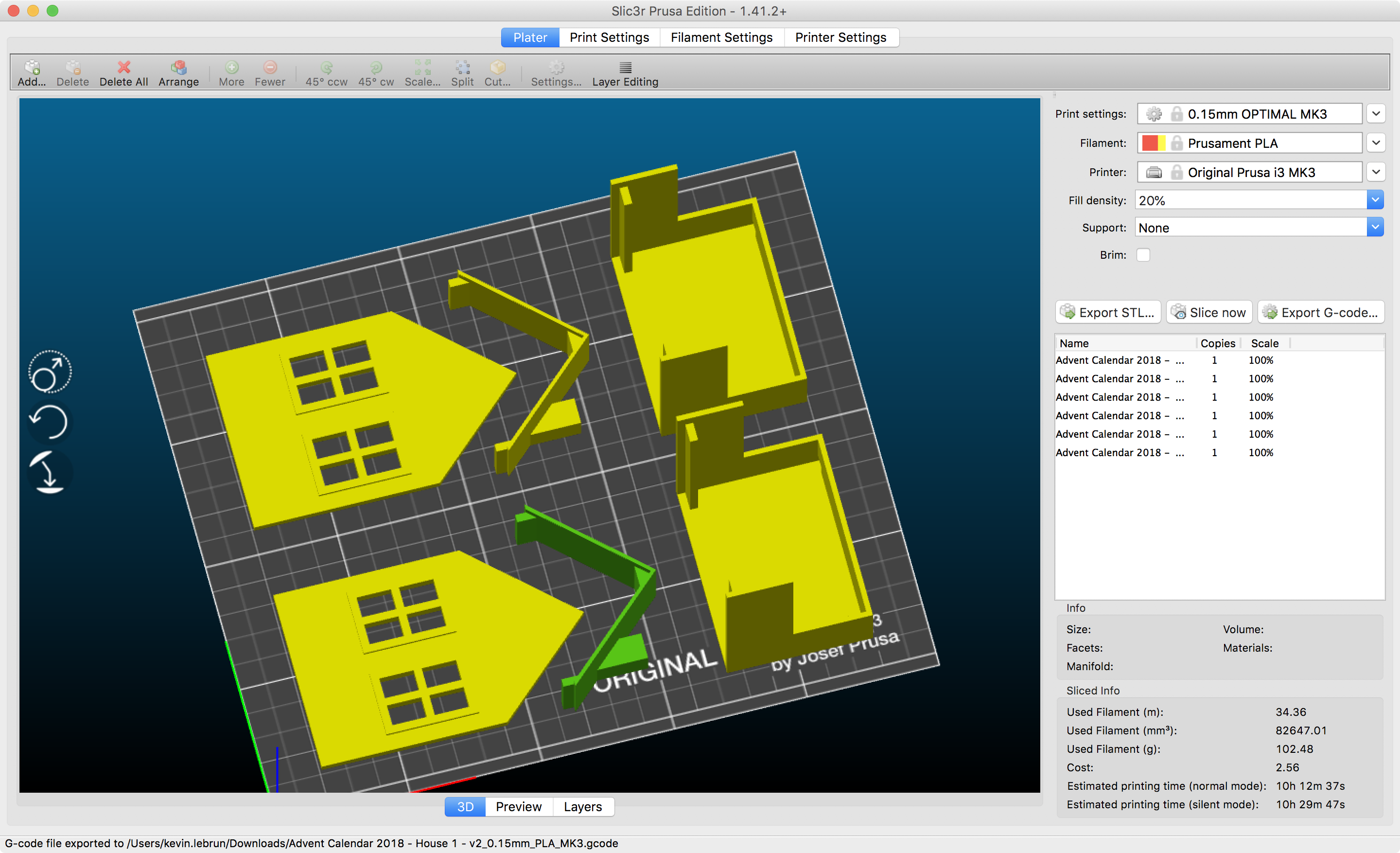Image resolution: width=1400 pixels, height=853 pixels.
Task: Arrange objects on the bed
Action: point(178,73)
